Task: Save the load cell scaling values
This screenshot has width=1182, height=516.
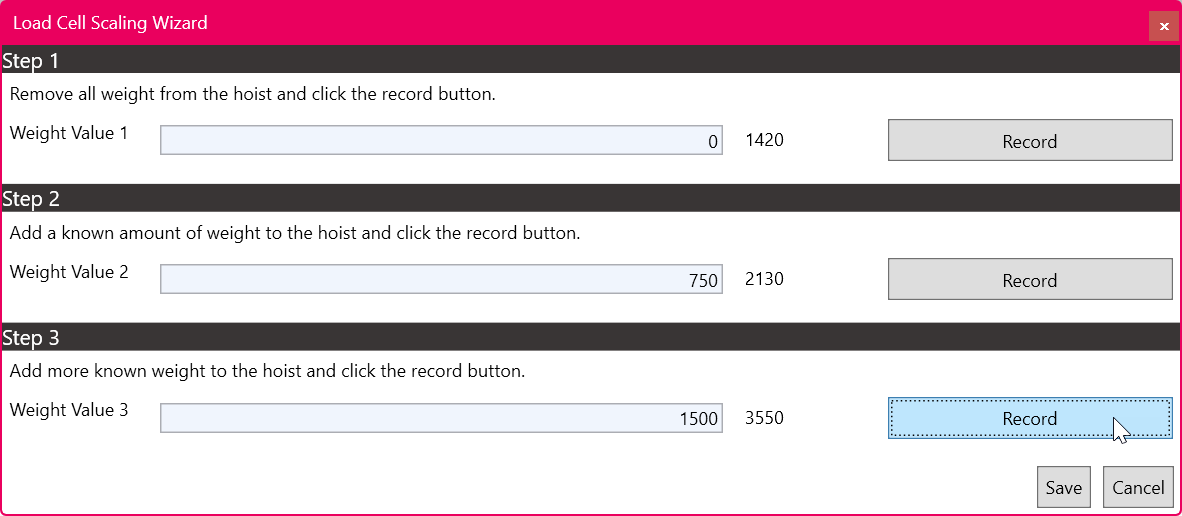Action: [1063, 487]
